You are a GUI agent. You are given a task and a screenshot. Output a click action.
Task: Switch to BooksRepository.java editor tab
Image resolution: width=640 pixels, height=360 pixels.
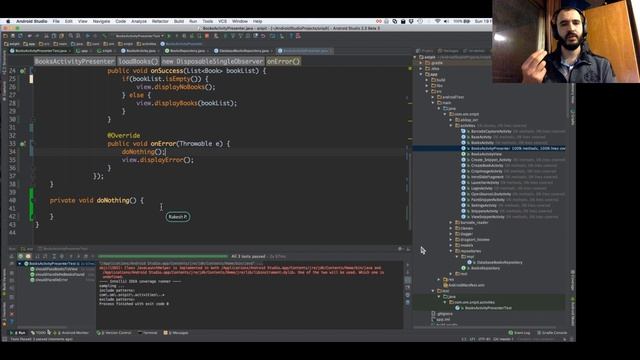188,51
